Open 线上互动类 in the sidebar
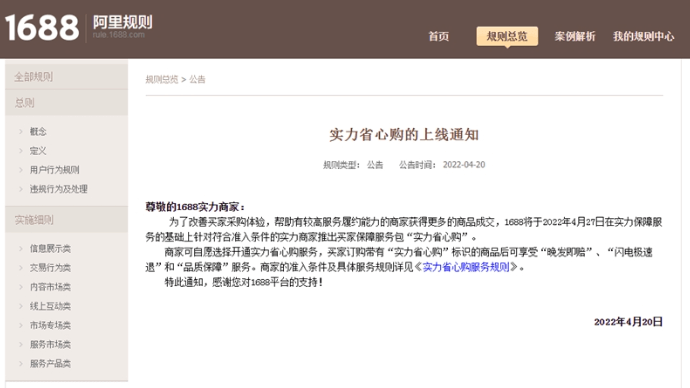Image resolution: width=690 pixels, height=388 pixels. tap(50, 306)
